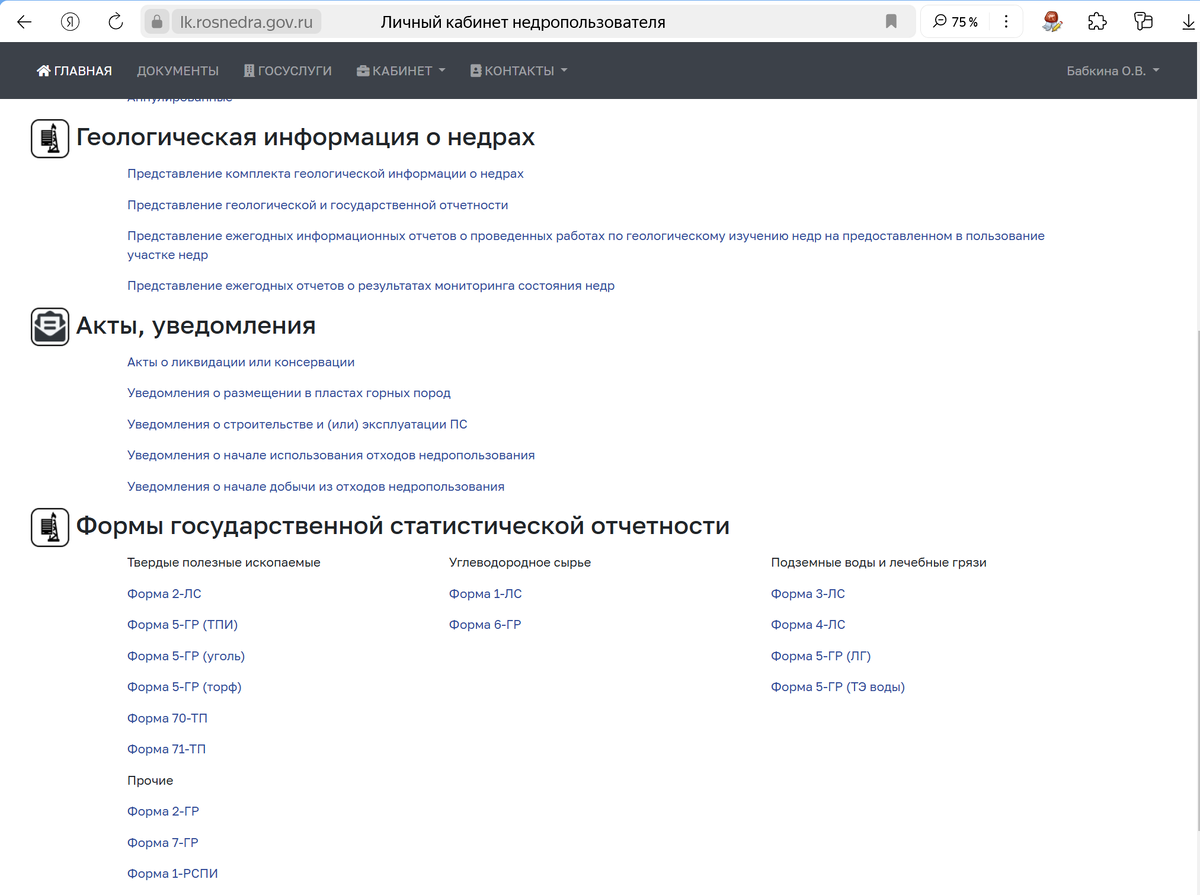This screenshot has width=1200, height=895.
Task: Click the lock icon in the address bar
Action: 156,20
